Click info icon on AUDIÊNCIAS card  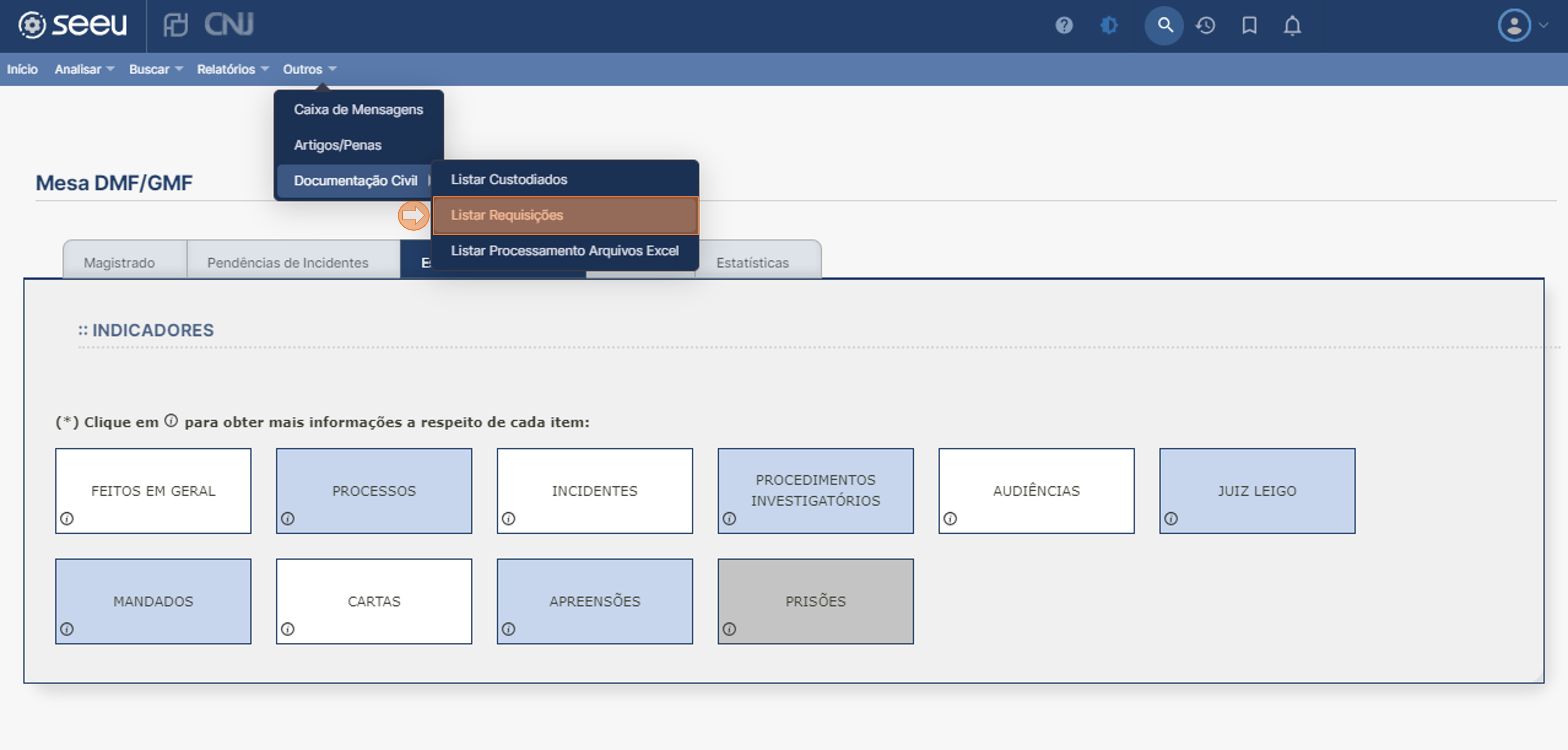coord(951,519)
